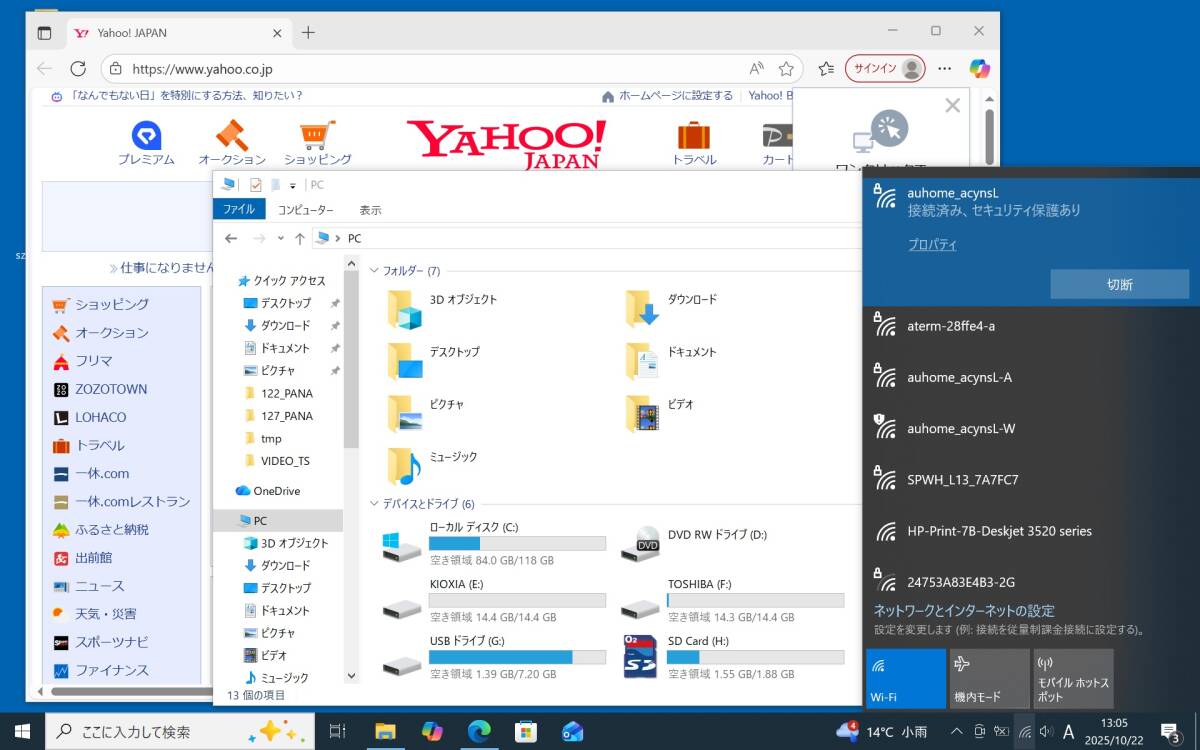This screenshot has width=1200, height=750.
Task: Show hidden system tray icons
Action: click(956, 732)
